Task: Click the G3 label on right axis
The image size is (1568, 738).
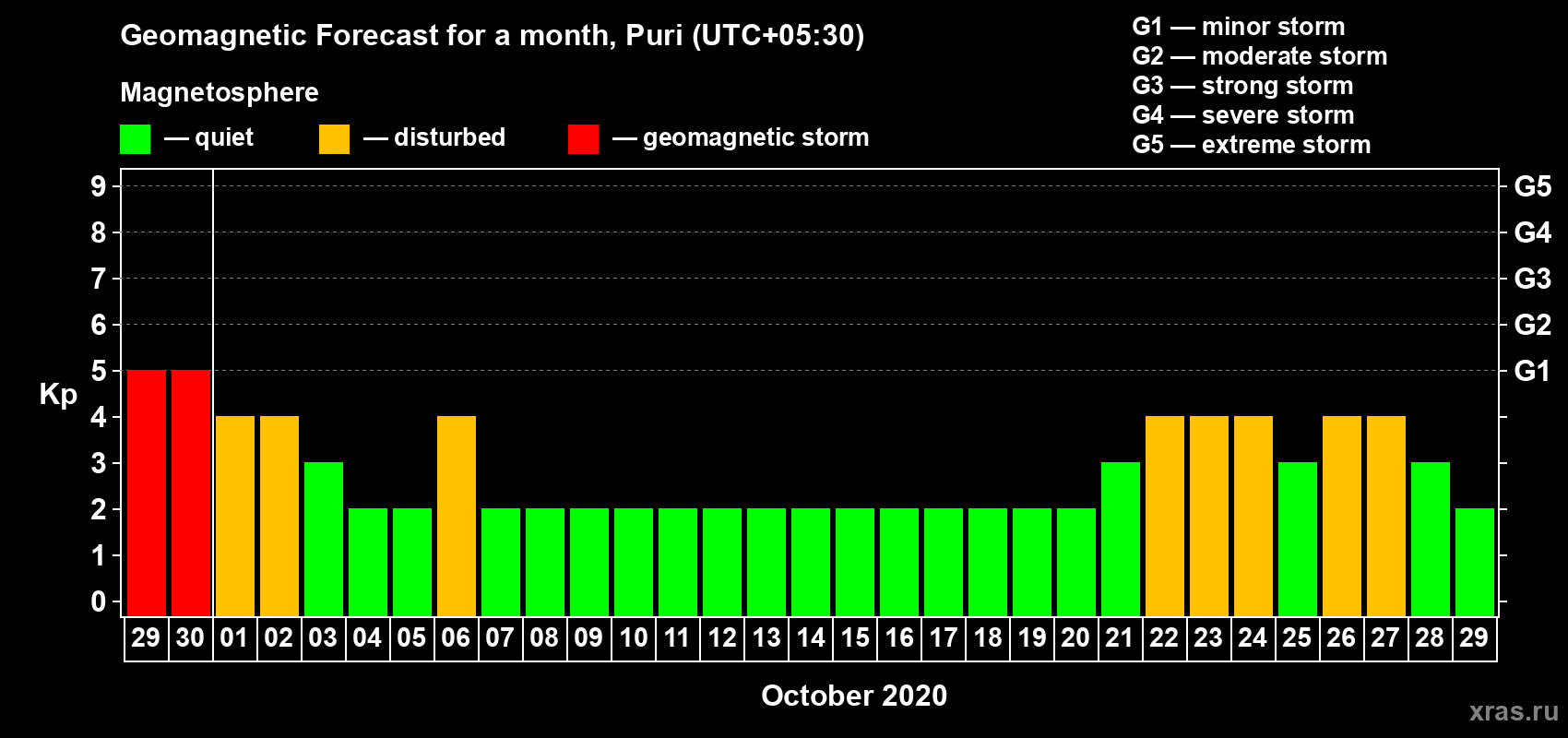Action: (x=1533, y=279)
